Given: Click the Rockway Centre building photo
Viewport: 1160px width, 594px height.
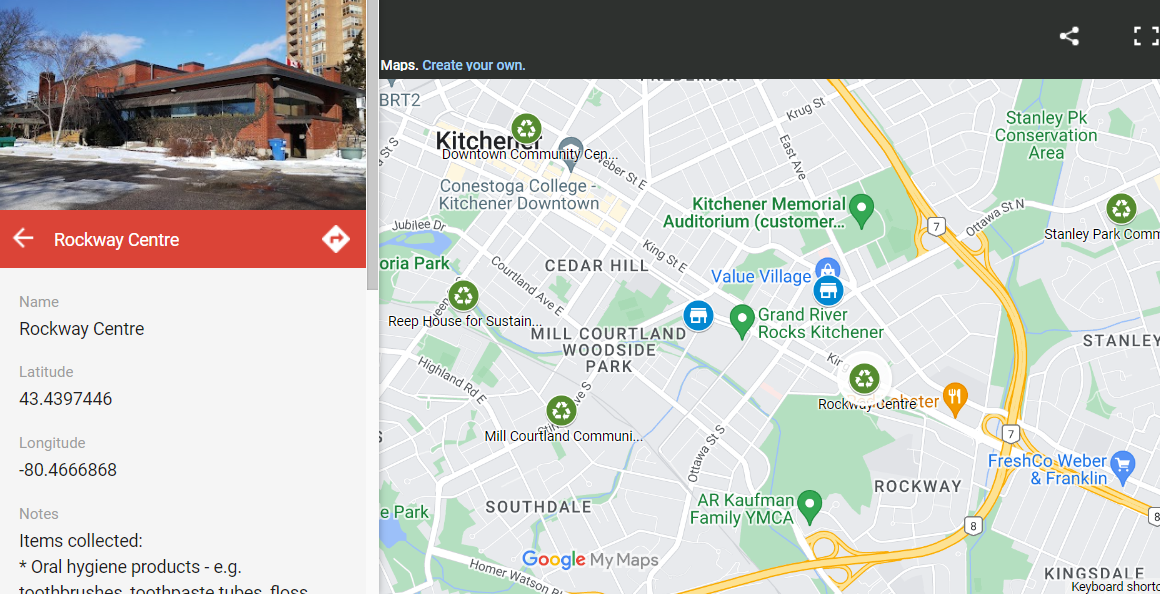Looking at the screenshot, I should [x=183, y=104].
